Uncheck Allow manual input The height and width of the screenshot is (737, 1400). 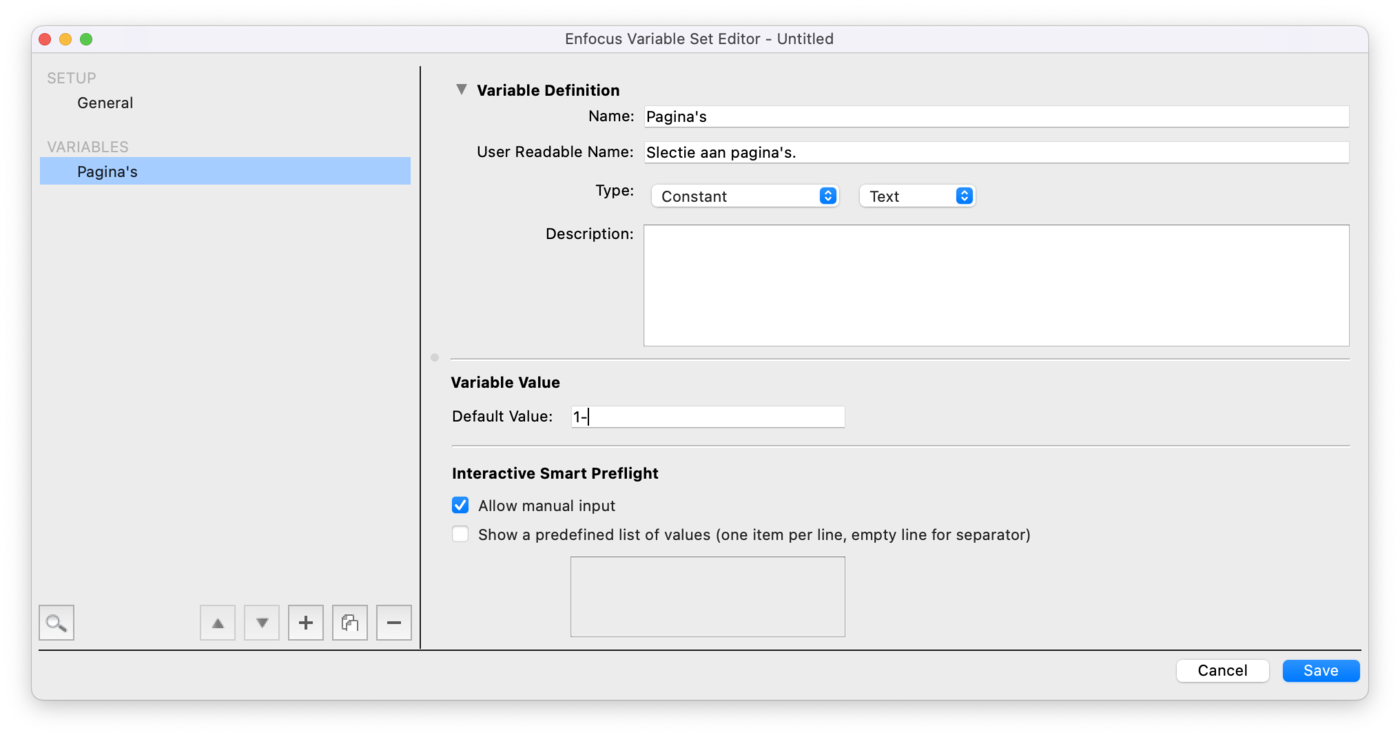[x=460, y=506]
